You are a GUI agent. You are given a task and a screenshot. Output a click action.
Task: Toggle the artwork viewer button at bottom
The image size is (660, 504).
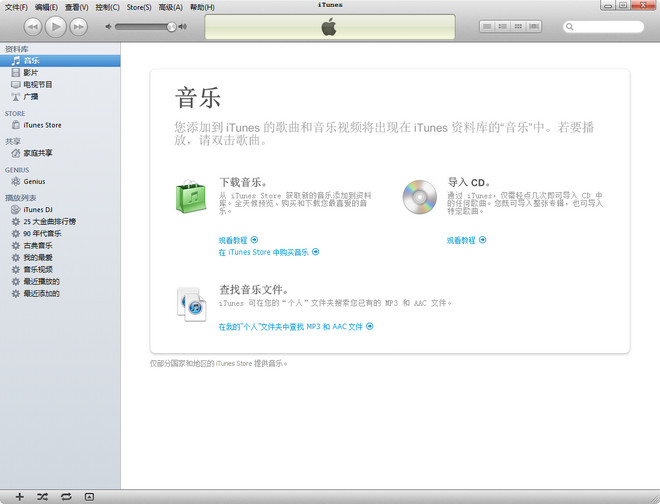[88, 496]
